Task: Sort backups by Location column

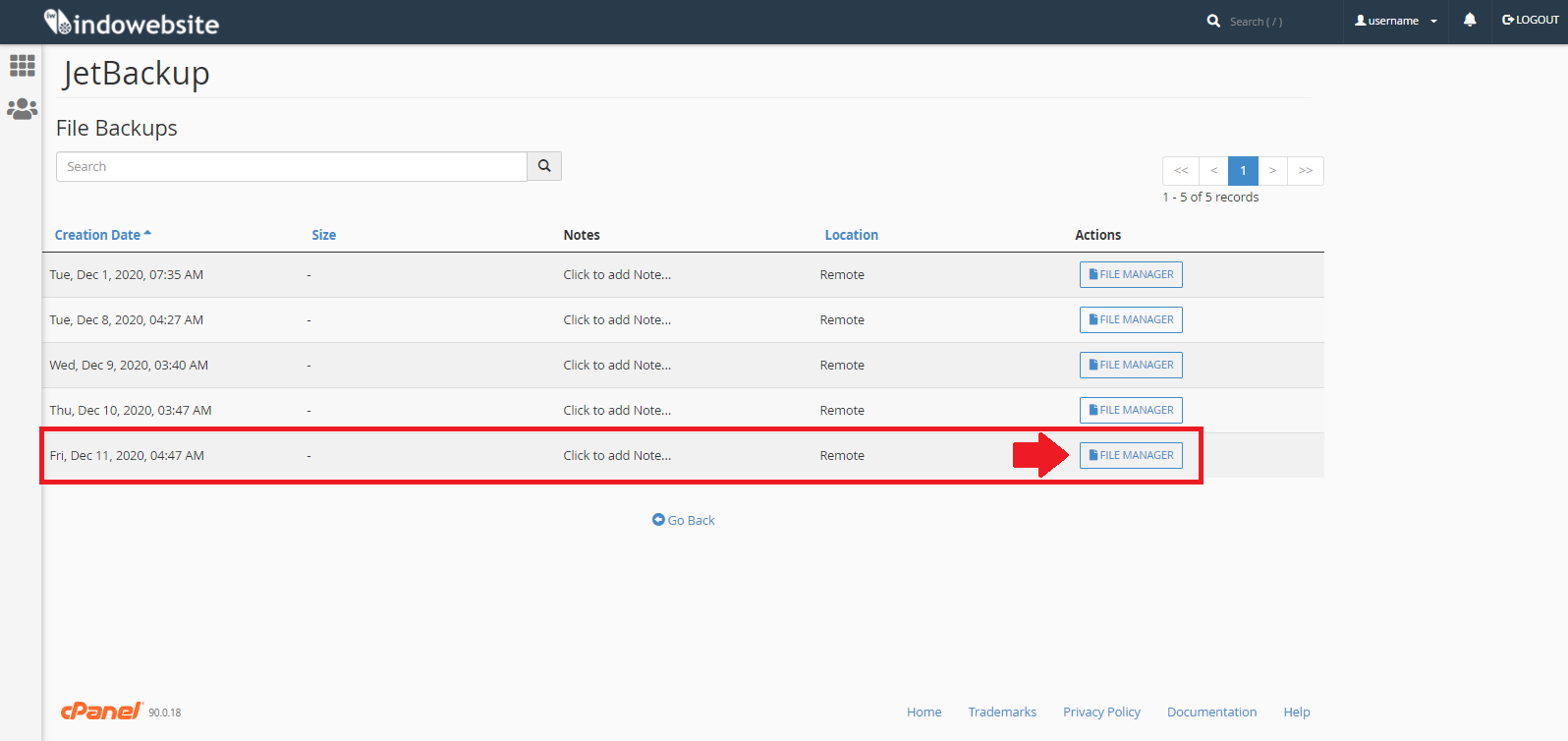Action: pos(851,235)
